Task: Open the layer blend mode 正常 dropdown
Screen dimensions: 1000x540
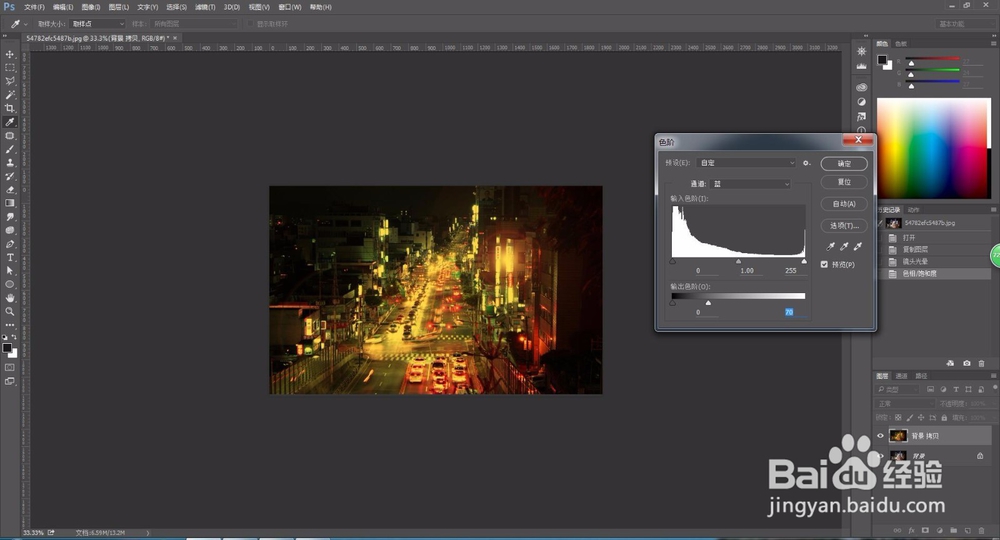Action: point(904,404)
